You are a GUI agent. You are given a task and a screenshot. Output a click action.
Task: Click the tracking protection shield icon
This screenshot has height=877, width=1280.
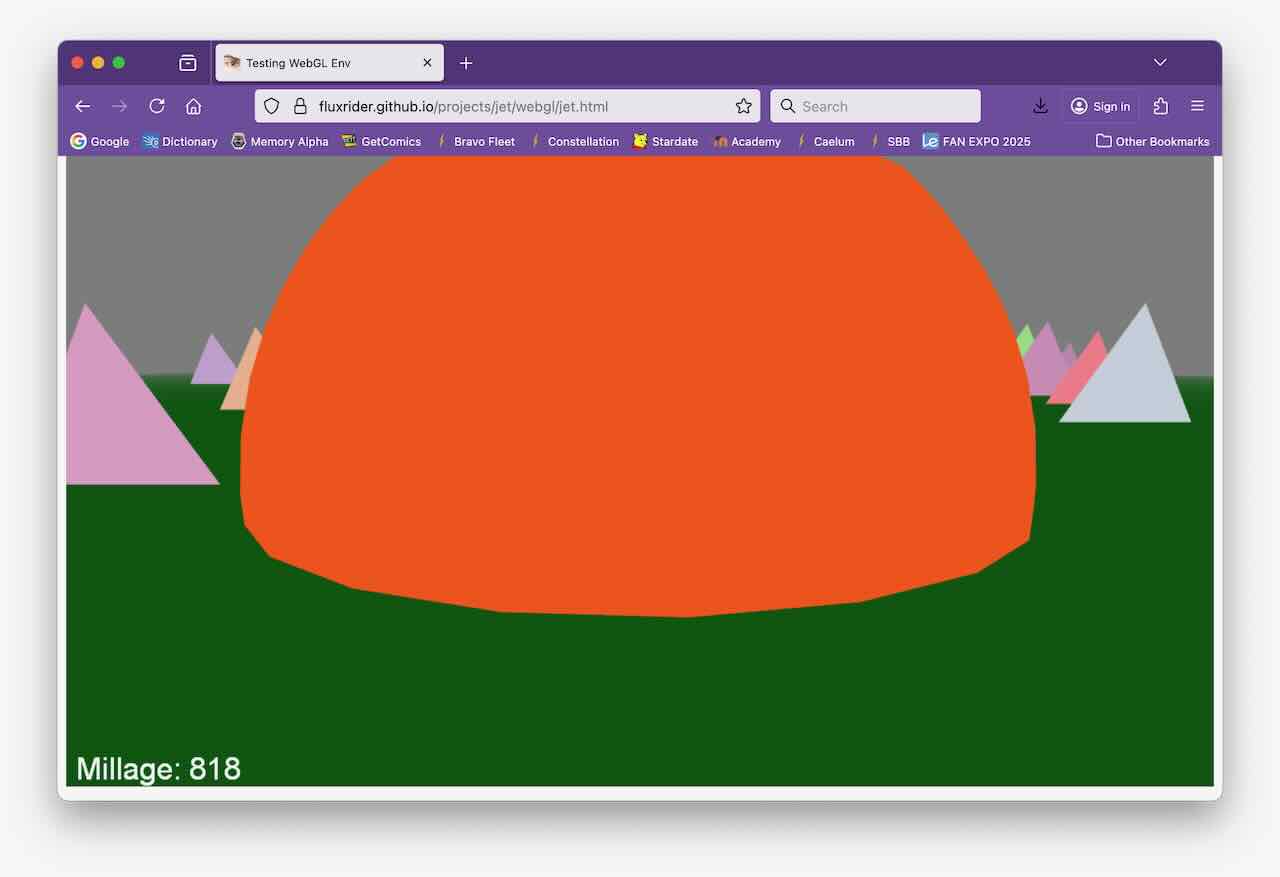(272, 106)
